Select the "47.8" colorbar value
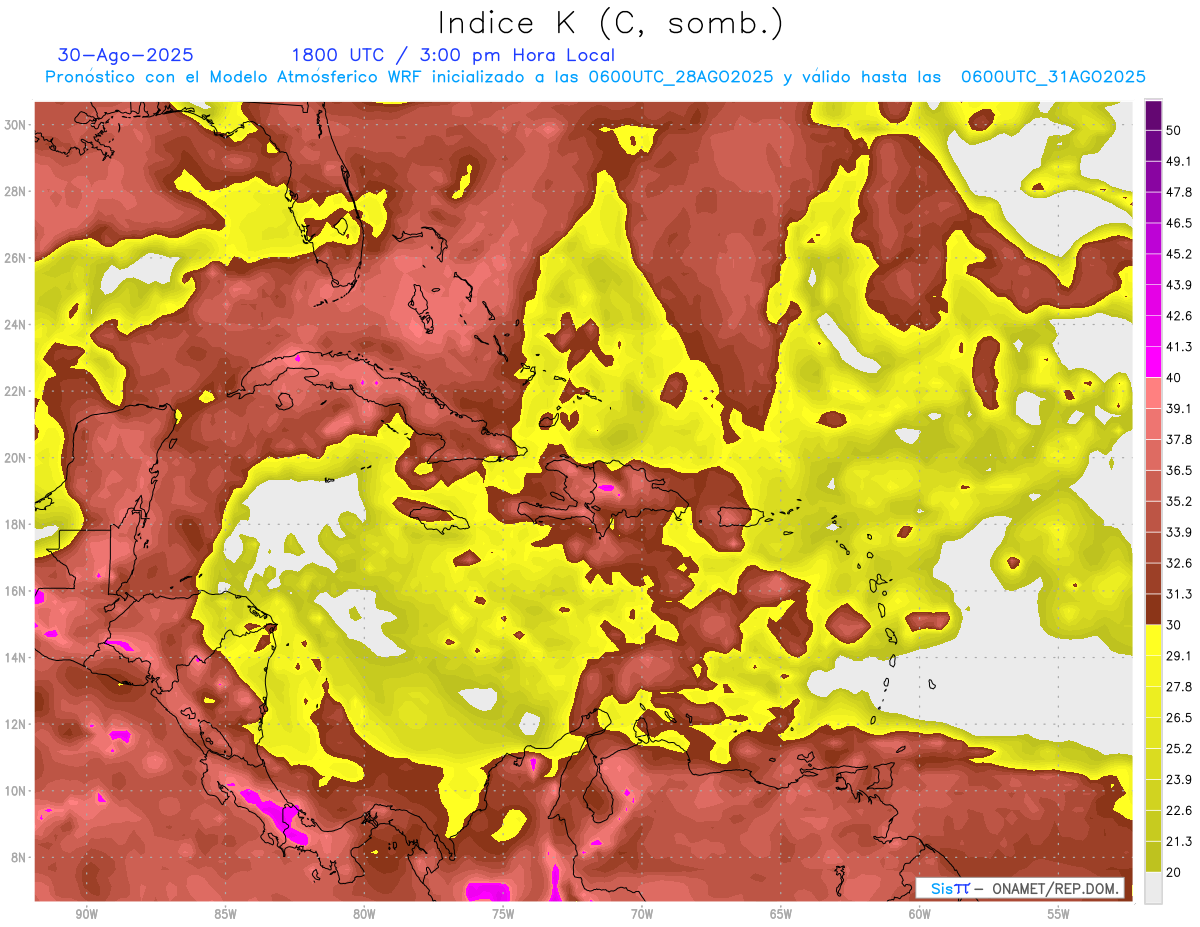The image size is (1200, 927). [1178, 192]
